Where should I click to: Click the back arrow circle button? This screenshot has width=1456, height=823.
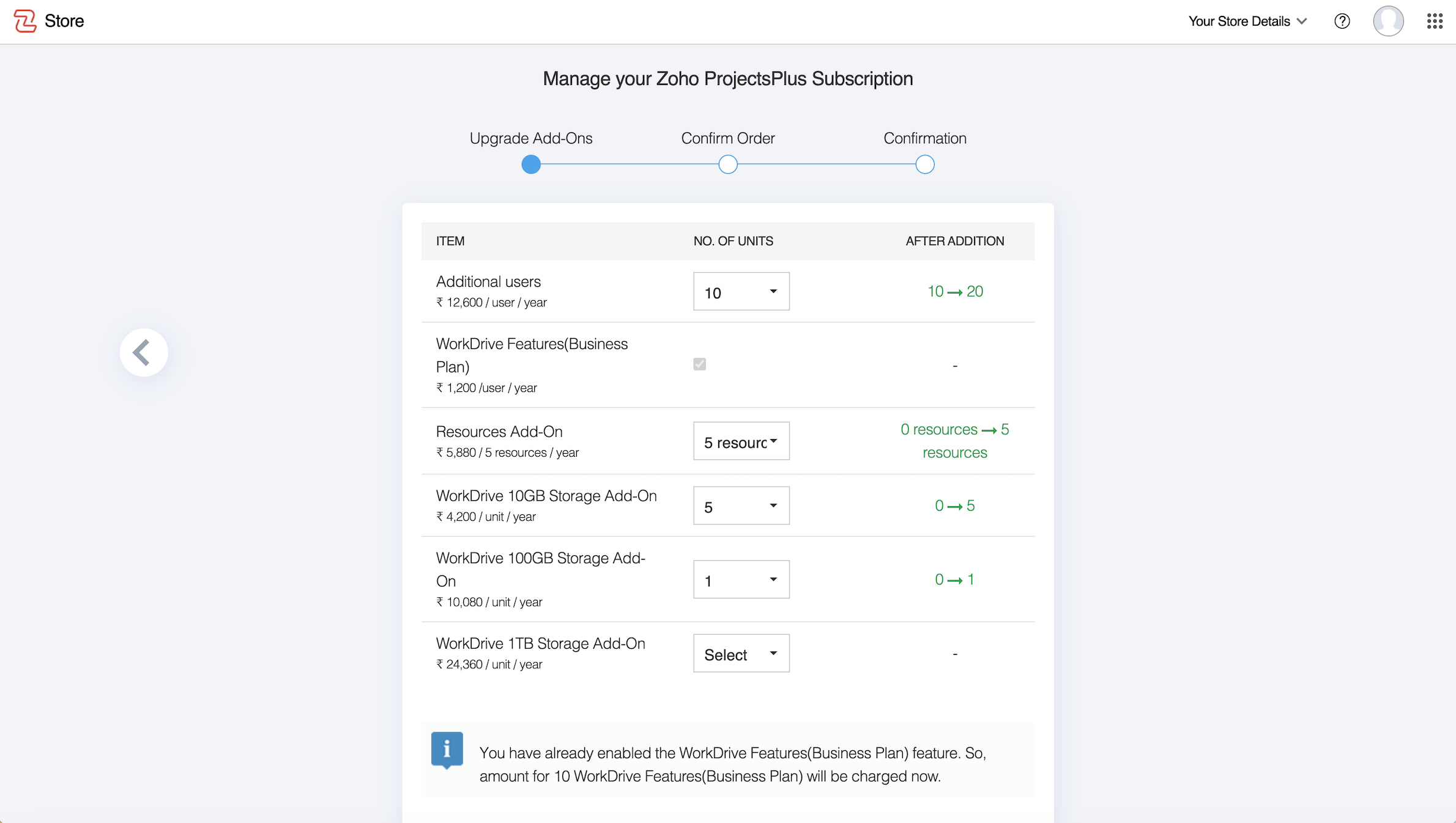pos(144,352)
